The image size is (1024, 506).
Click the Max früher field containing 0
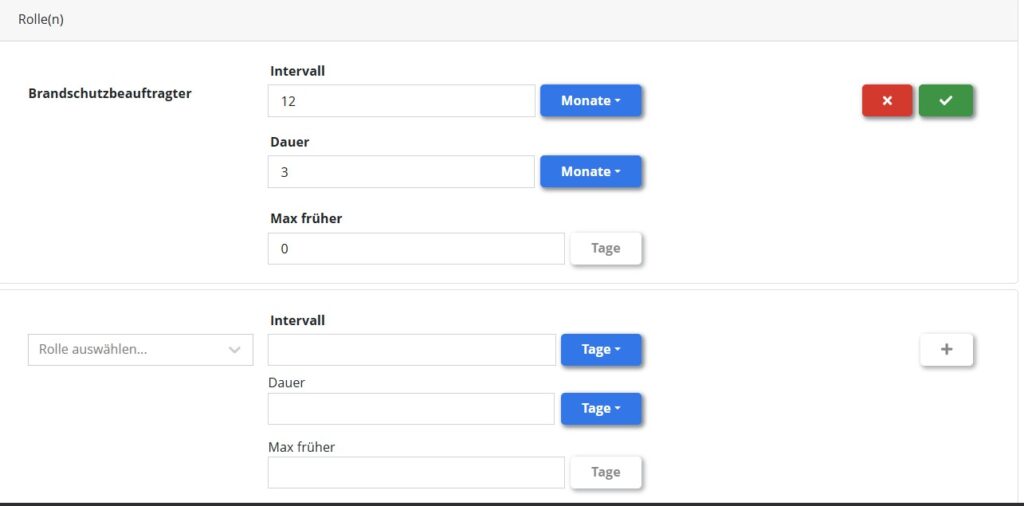[416, 249]
